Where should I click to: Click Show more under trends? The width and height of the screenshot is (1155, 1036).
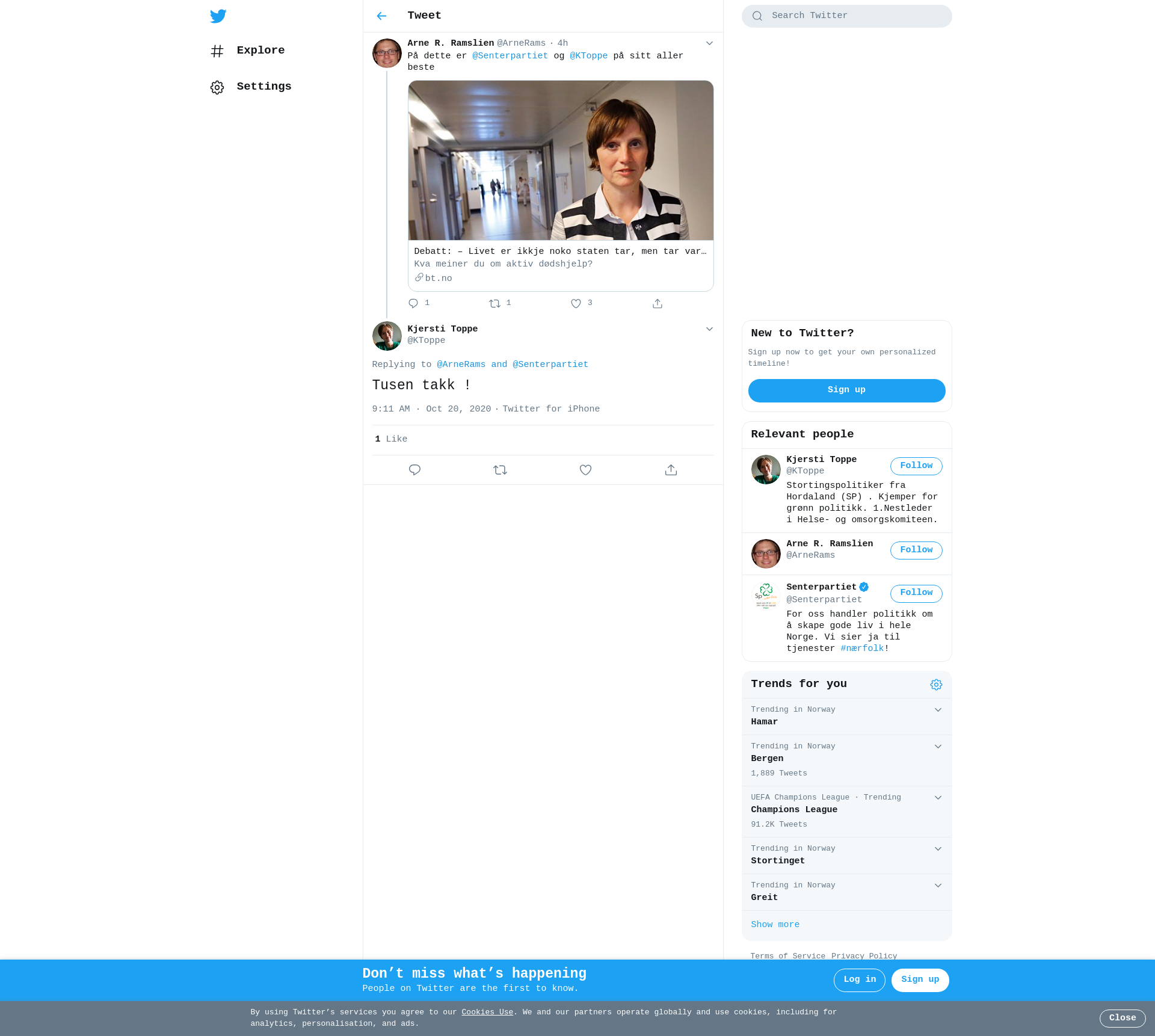pyautogui.click(x=775, y=925)
